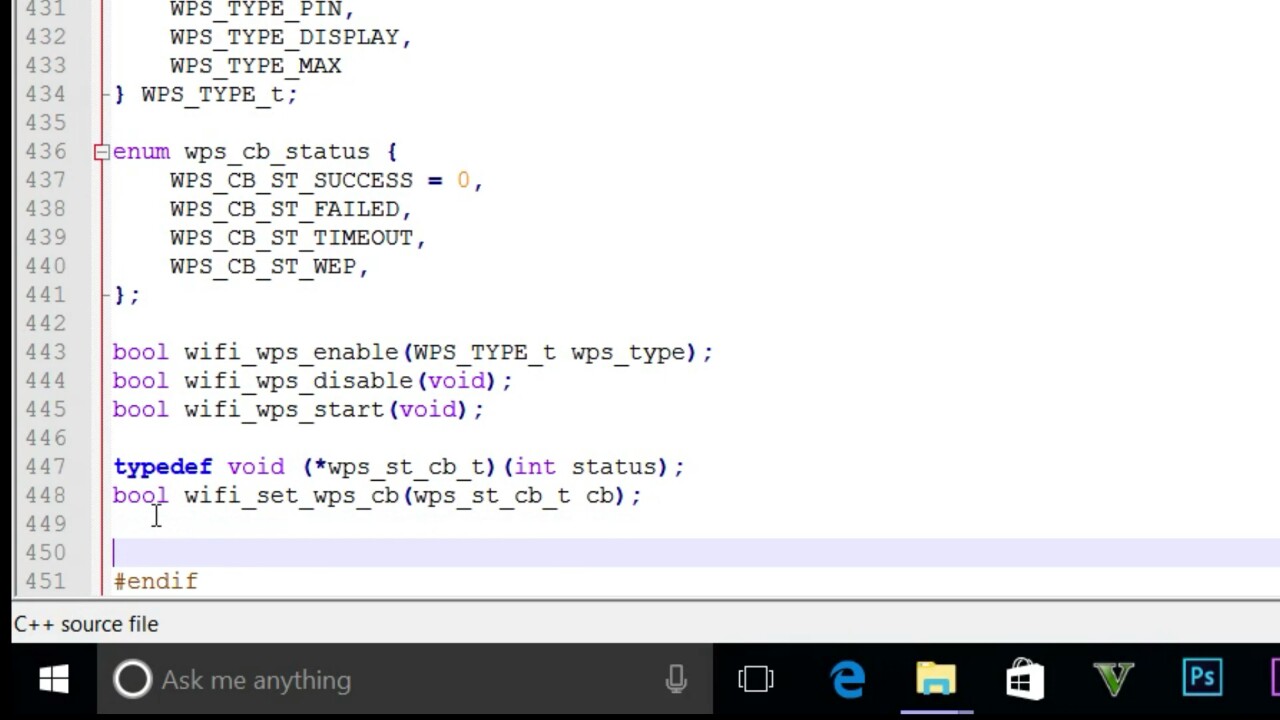
Task: Click the '};' closing line 441
Action: [x=127, y=295]
